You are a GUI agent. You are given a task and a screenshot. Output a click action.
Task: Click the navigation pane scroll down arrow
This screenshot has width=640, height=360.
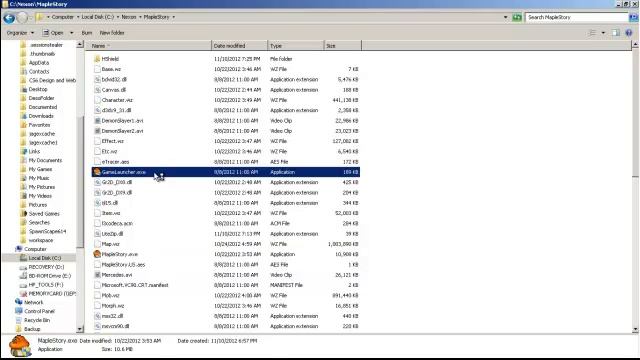tap(80, 329)
